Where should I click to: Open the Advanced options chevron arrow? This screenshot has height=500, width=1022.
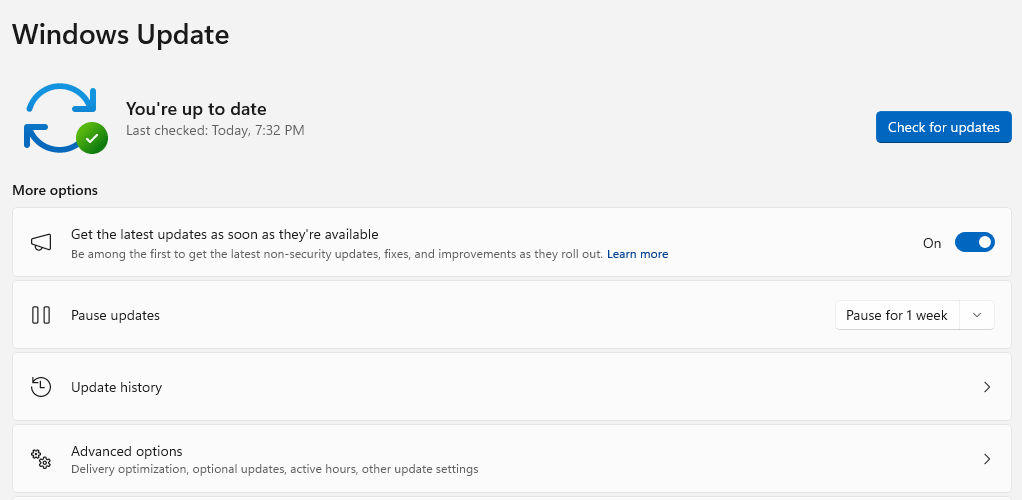click(x=986, y=459)
